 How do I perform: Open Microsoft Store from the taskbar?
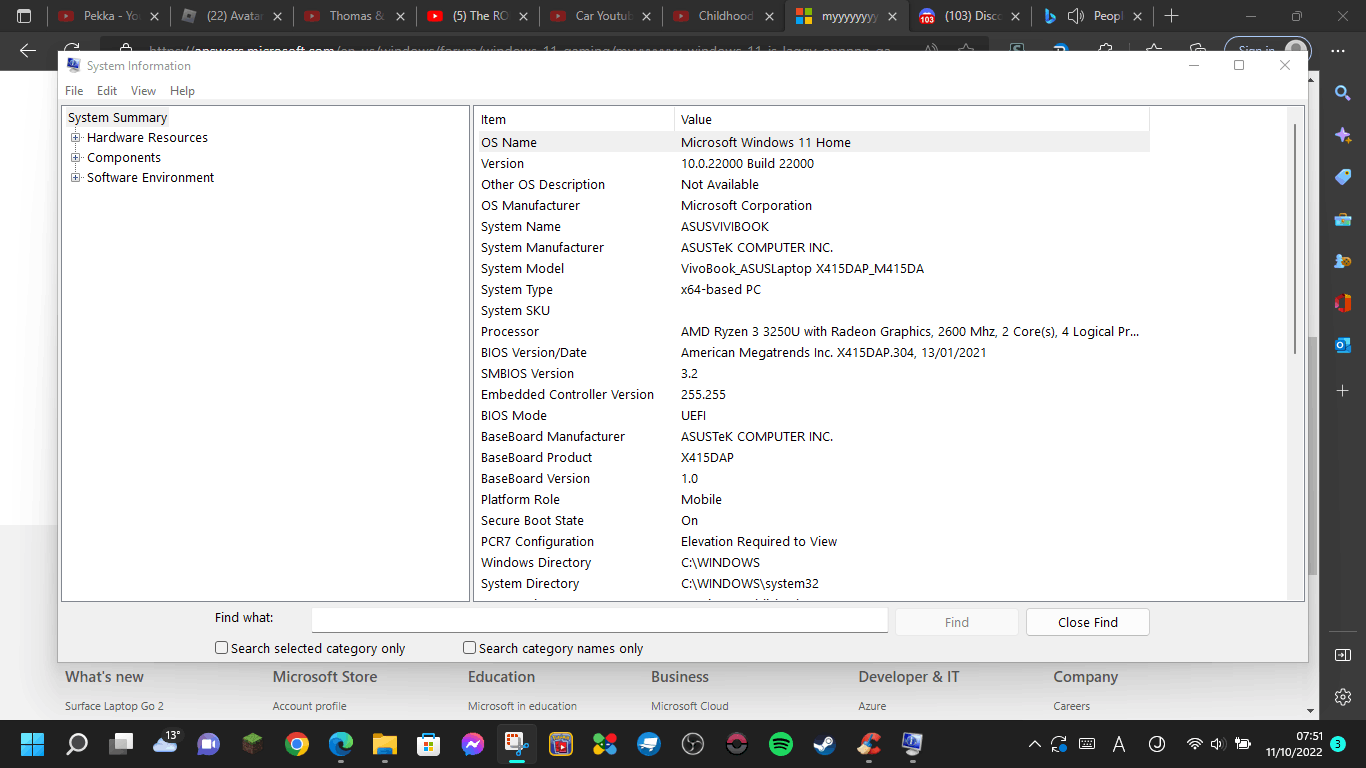(x=429, y=744)
